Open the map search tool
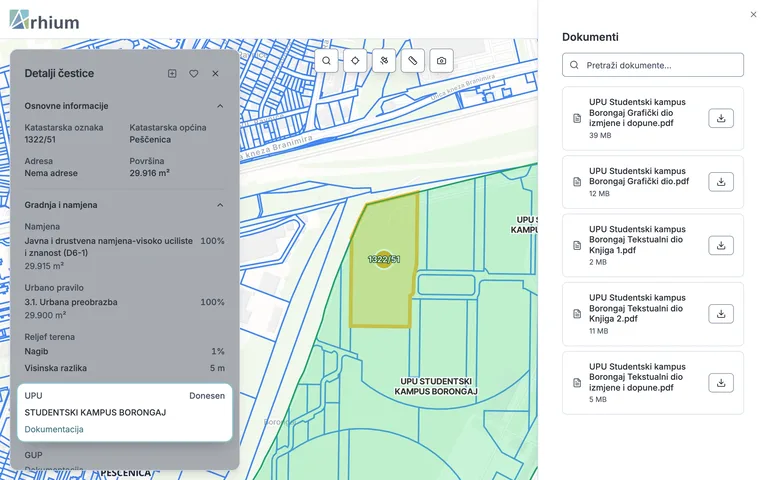 pyautogui.click(x=326, y=61)
